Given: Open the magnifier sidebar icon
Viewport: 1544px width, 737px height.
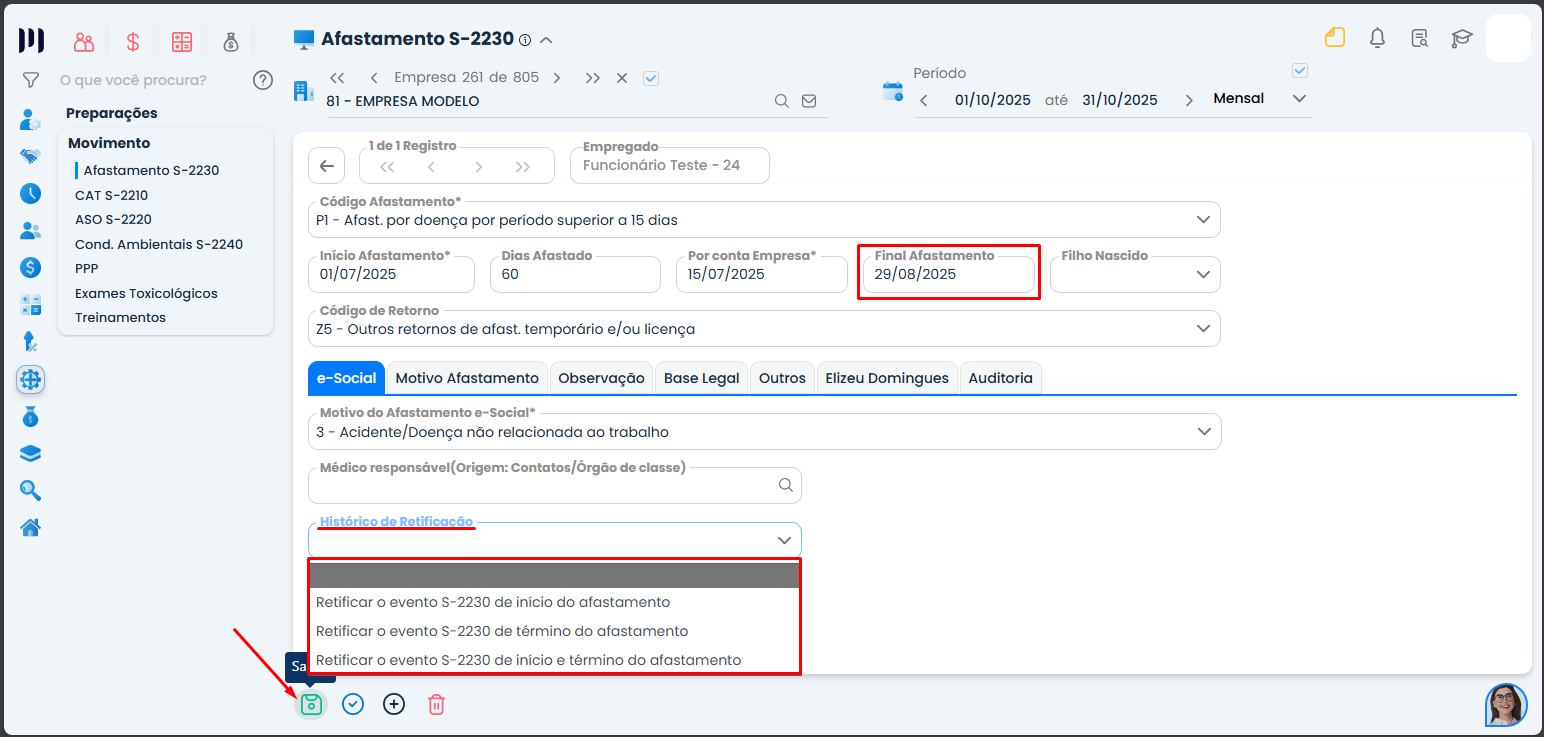Looking at the screenshot, I should [x=31, y=490].
